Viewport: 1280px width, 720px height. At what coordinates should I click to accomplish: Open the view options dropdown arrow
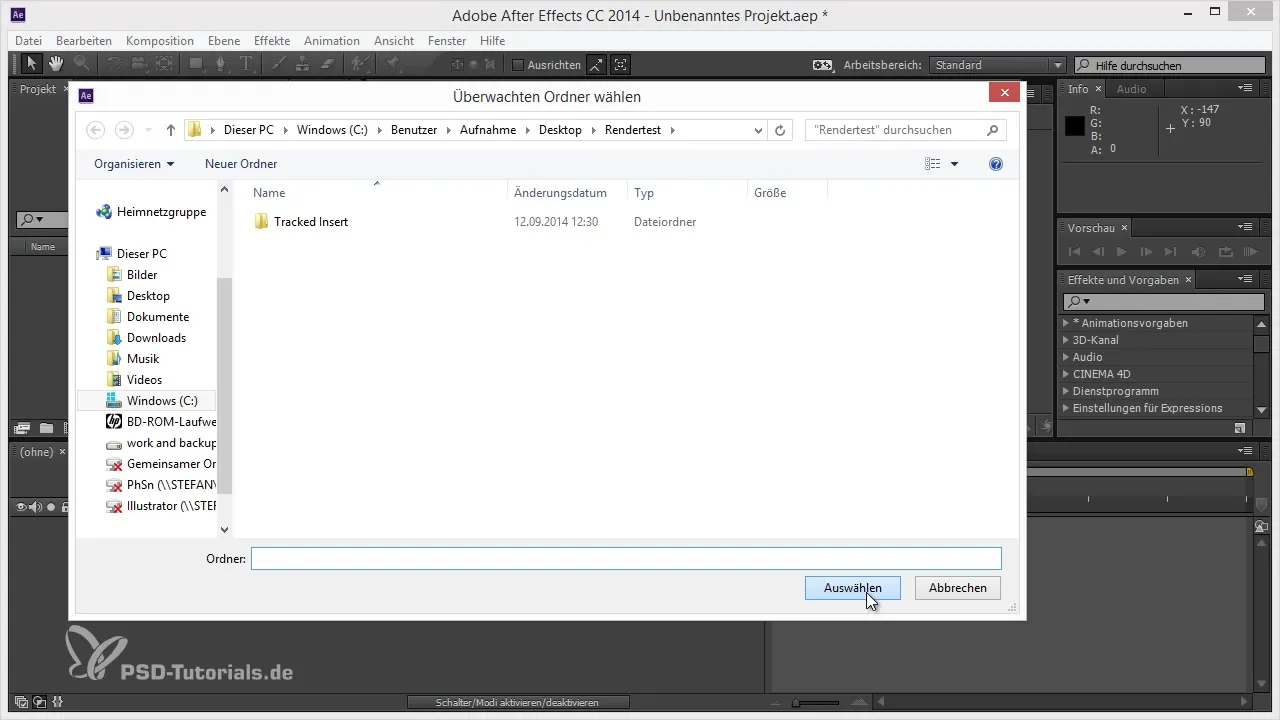(x=954, y=164)
